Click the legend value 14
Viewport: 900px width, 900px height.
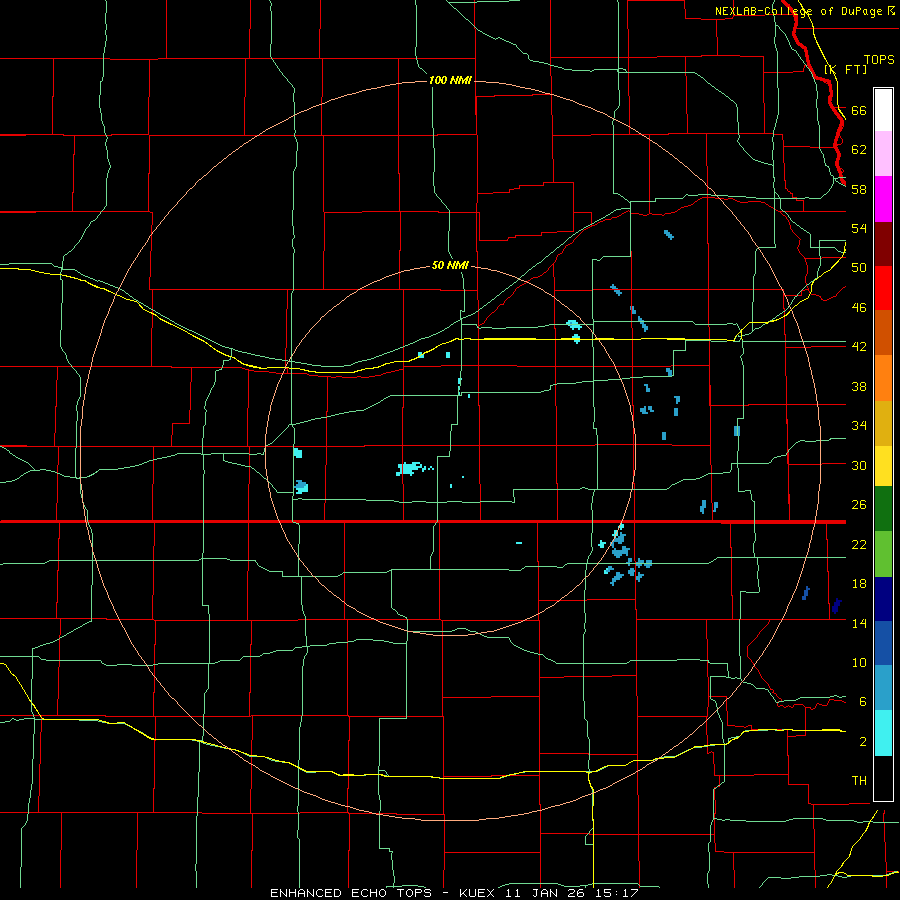859,623
